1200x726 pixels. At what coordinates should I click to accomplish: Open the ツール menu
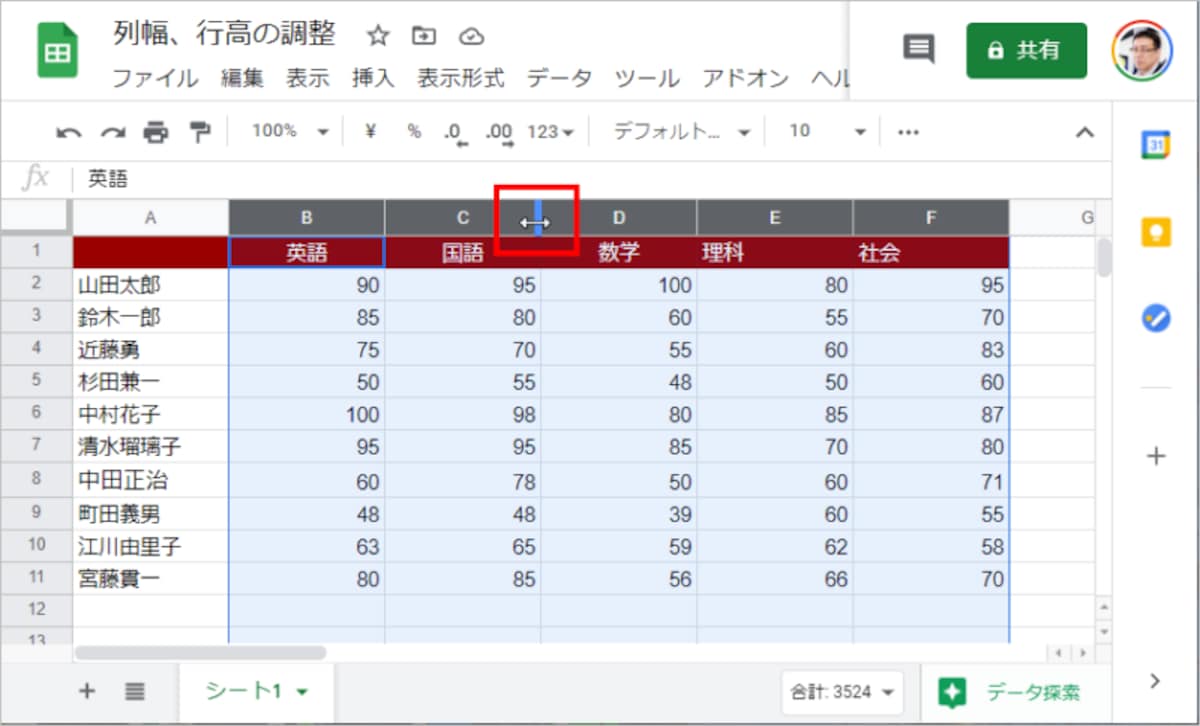pyautogui.click(x=647, y=79)
